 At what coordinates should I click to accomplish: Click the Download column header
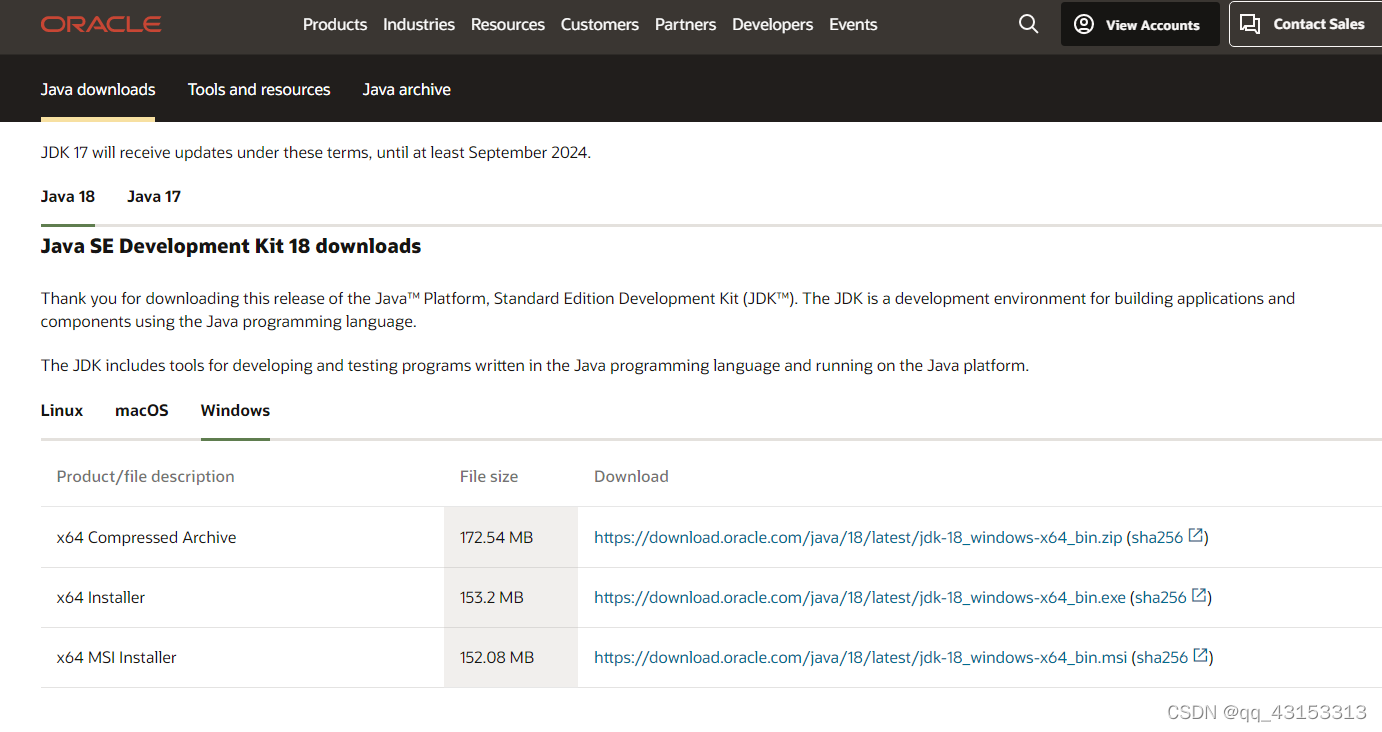coord(631,476)
